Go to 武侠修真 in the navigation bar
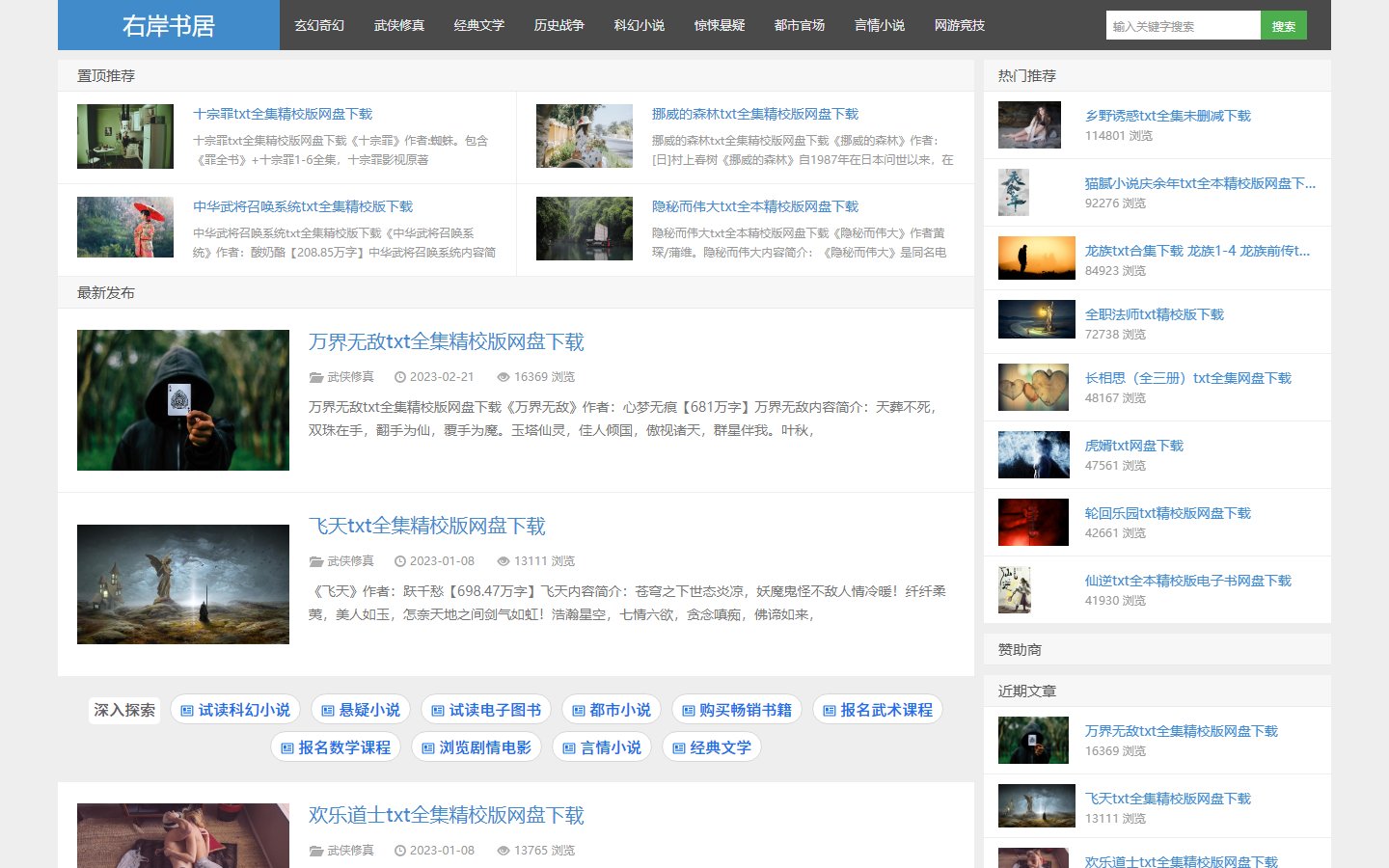1389x868 pixels. pos(399,25)
